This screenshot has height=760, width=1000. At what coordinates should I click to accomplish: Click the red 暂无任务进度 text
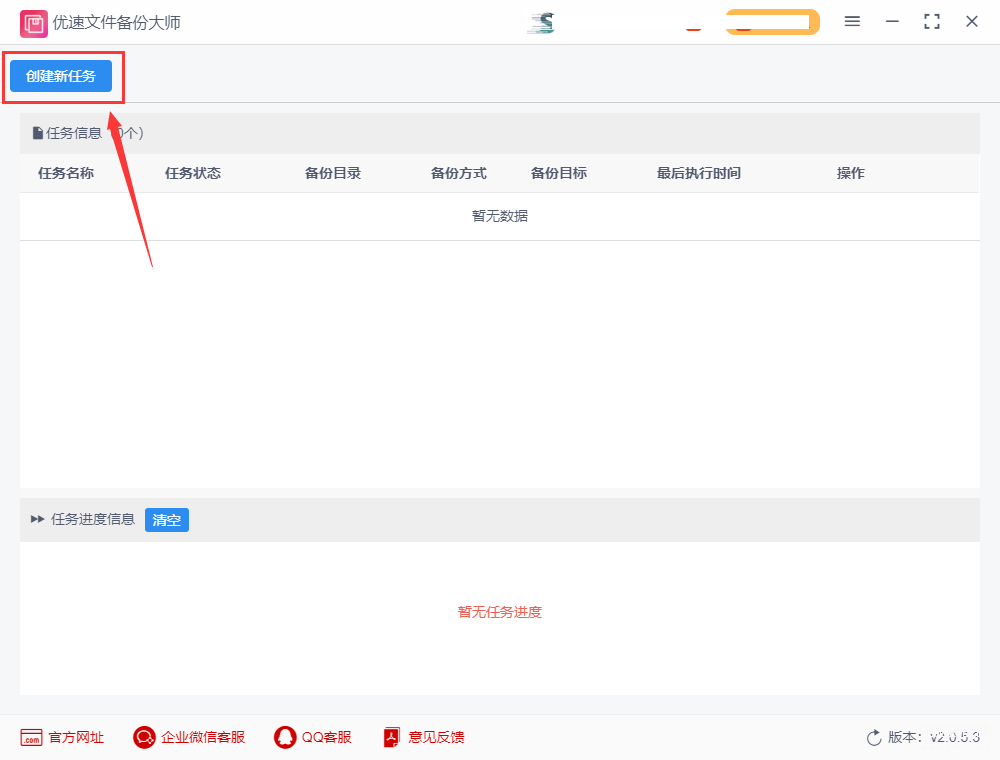tap(500, 612)
